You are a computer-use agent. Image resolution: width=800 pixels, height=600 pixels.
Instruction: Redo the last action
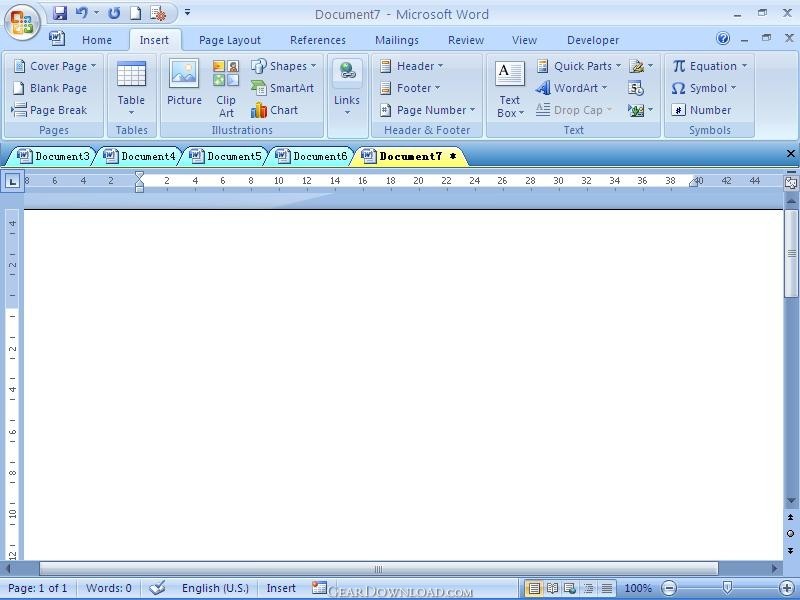114,13
